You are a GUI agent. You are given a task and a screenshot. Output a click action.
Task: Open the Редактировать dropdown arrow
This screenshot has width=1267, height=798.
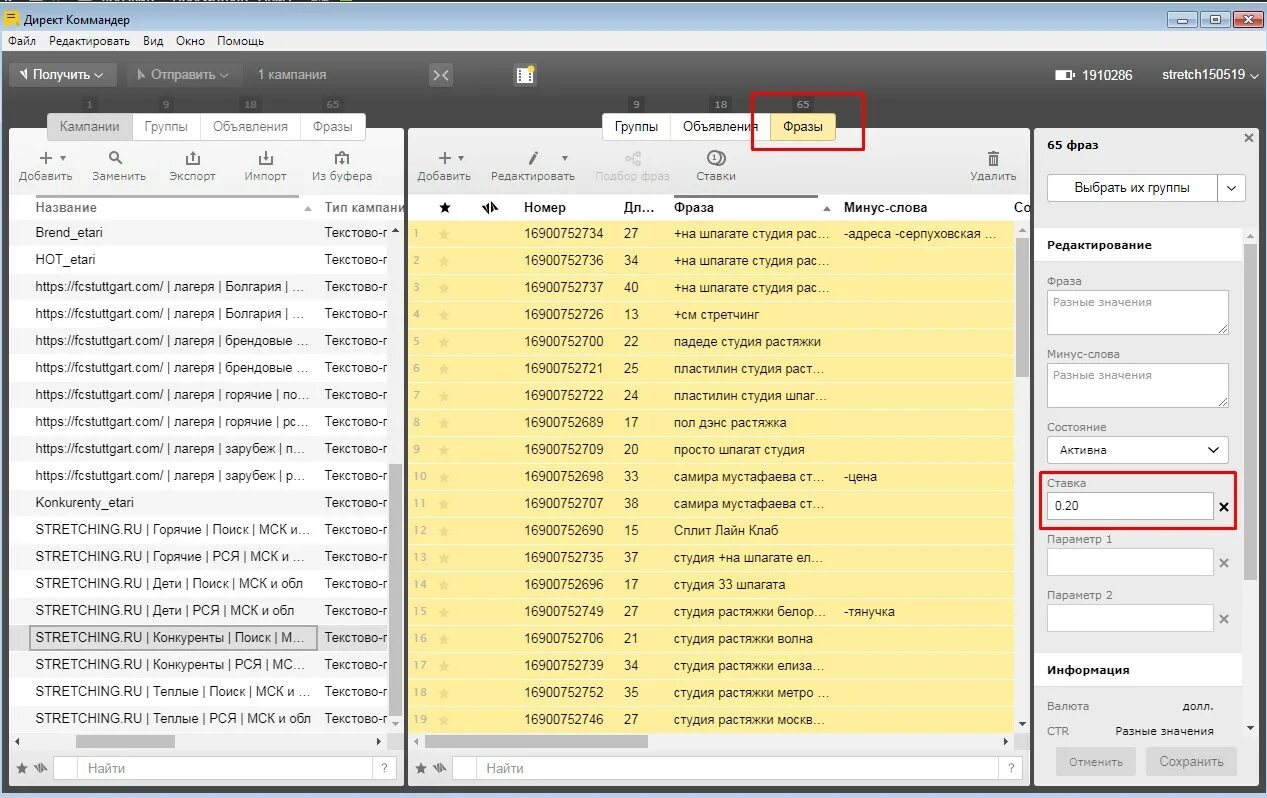tap(564, 158)
